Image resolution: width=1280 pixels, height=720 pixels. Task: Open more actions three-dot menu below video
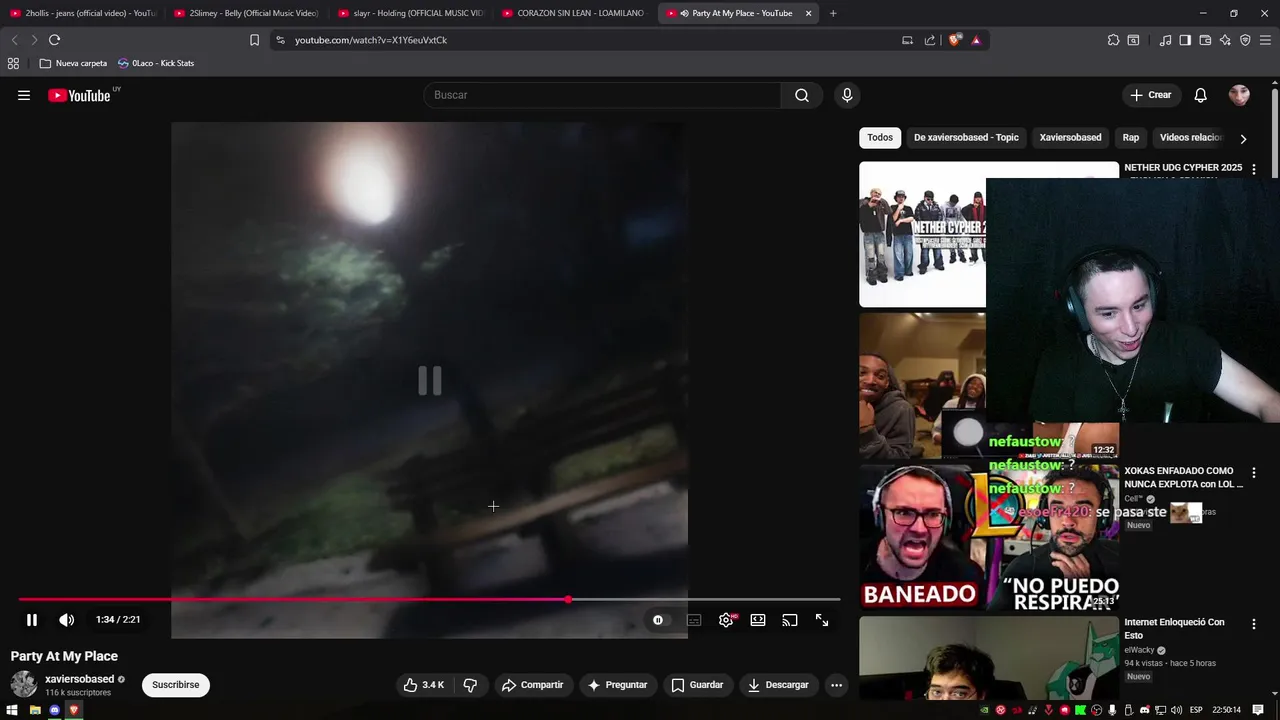[x=837, y=685]
